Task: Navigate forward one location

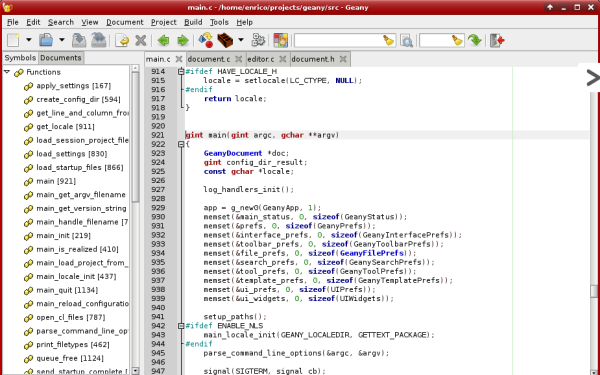Action: pos(183,40)
